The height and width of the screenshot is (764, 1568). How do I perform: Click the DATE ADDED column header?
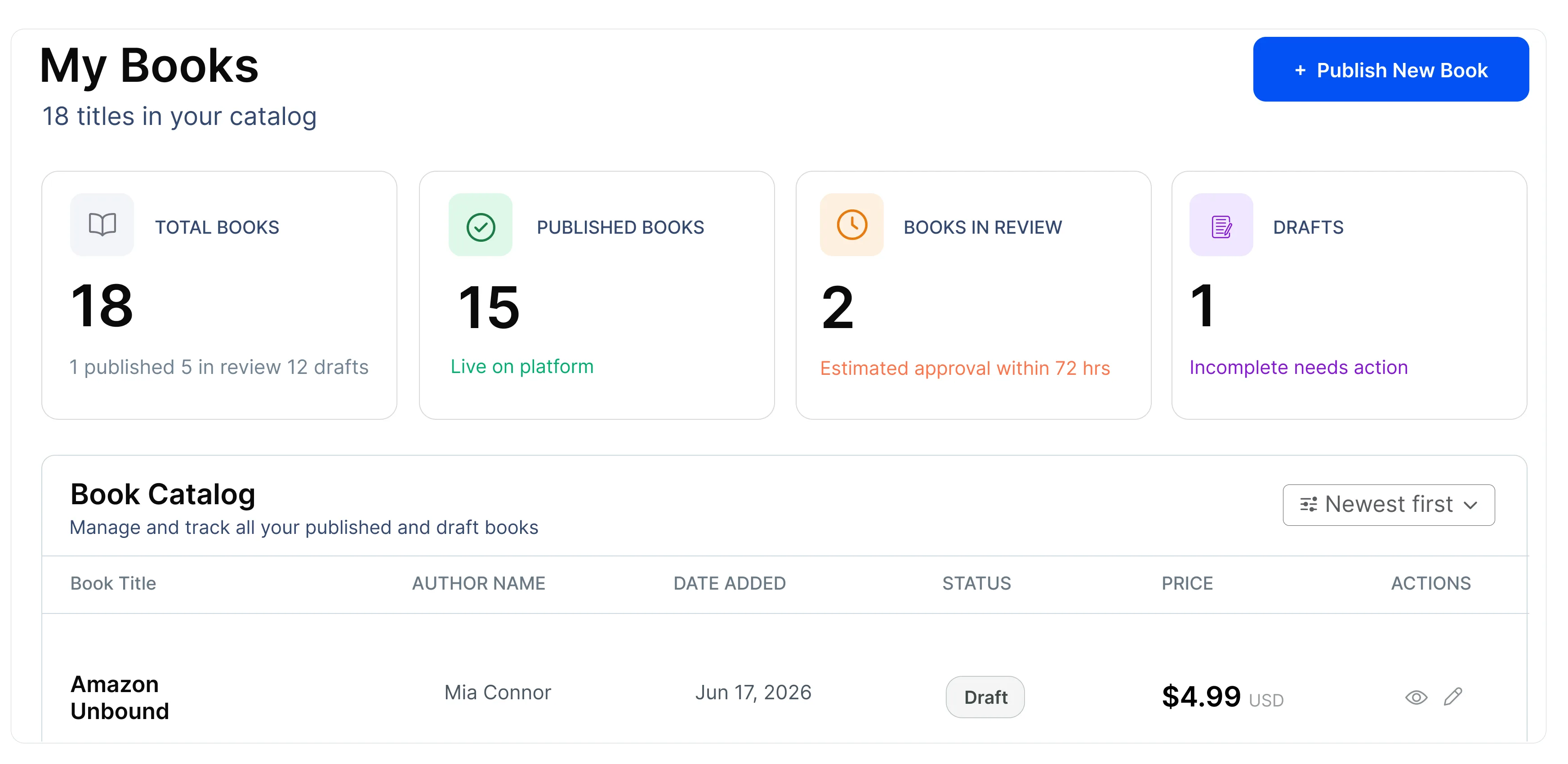[729, 583]
